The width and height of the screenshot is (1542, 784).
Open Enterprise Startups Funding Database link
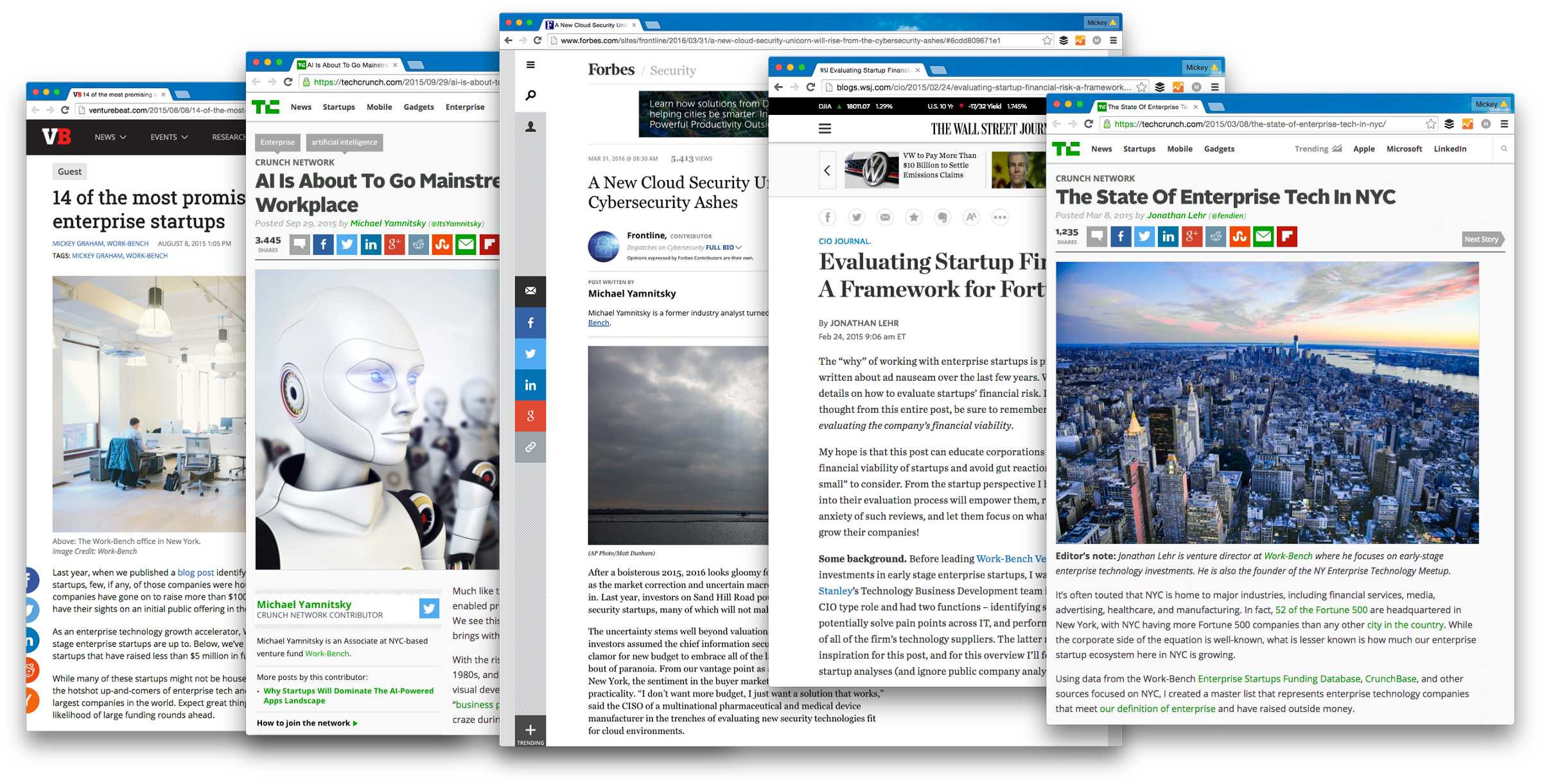coord(1279,679)
